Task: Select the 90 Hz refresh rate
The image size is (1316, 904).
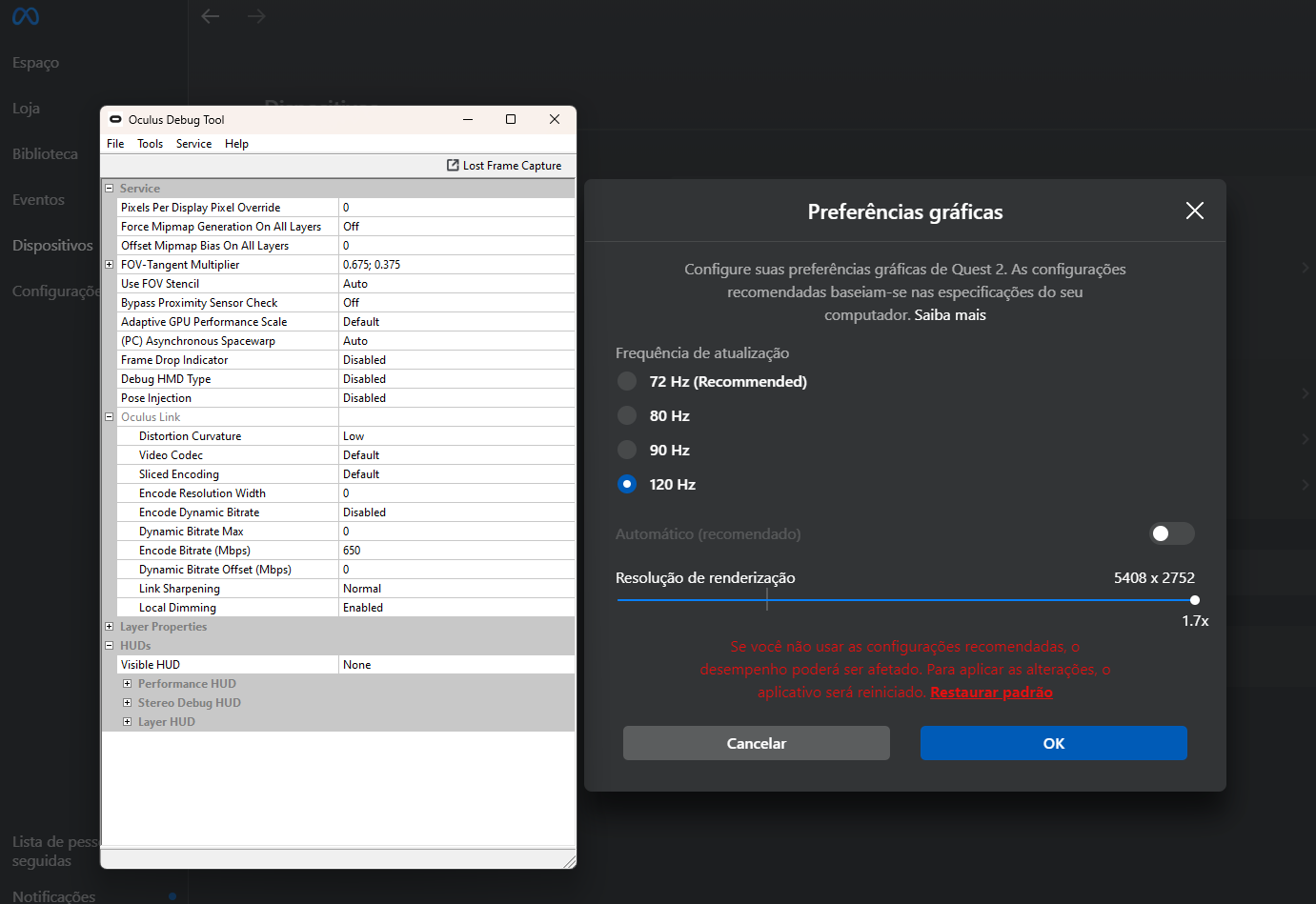Action: (x=627, y=450)
